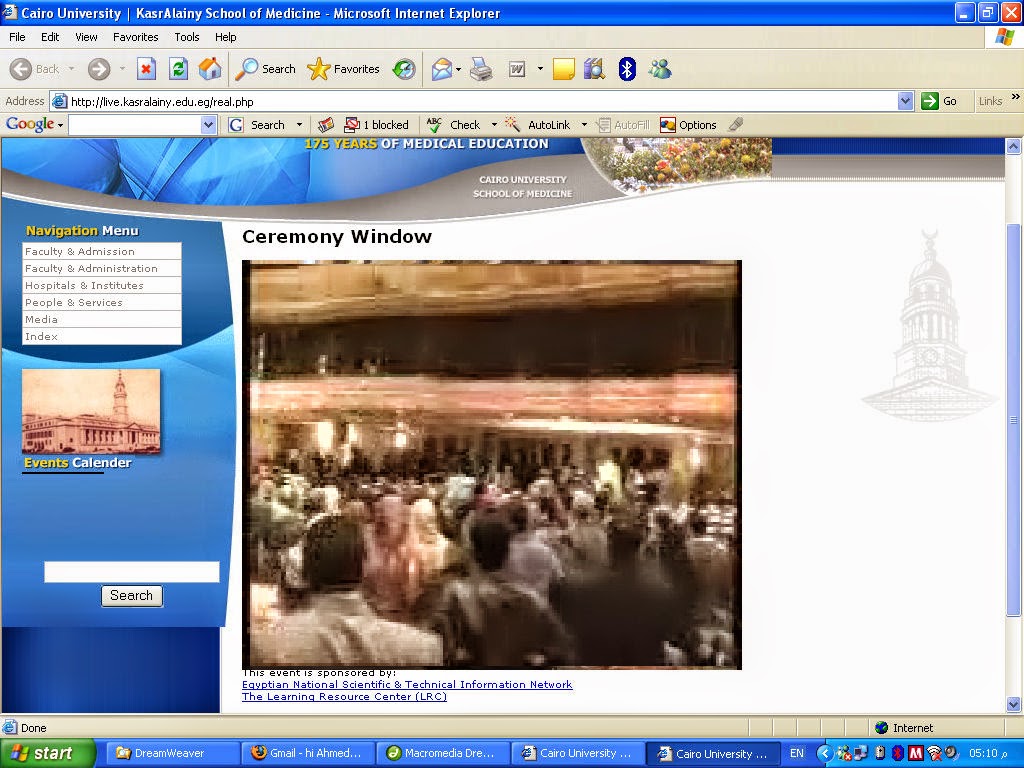Click the Forward arrow in the toolbar
Viewport: 1024px width, 768px height.
[99, 69]
